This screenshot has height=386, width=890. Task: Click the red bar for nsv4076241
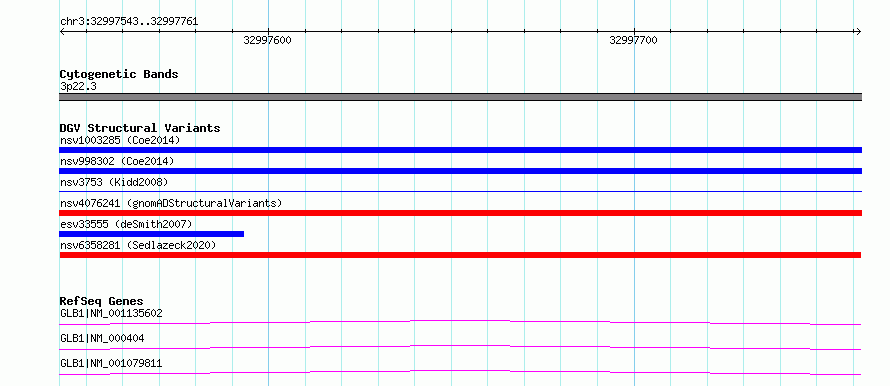pyautogui.click(x=460, y=213)
